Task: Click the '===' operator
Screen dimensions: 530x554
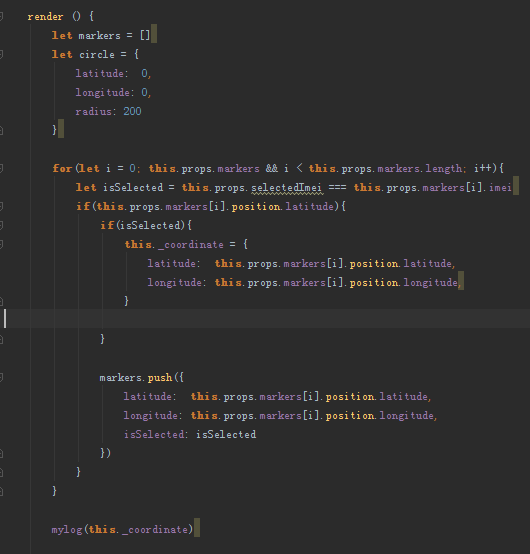Action: pyautogui.click(x=337, y=187)
